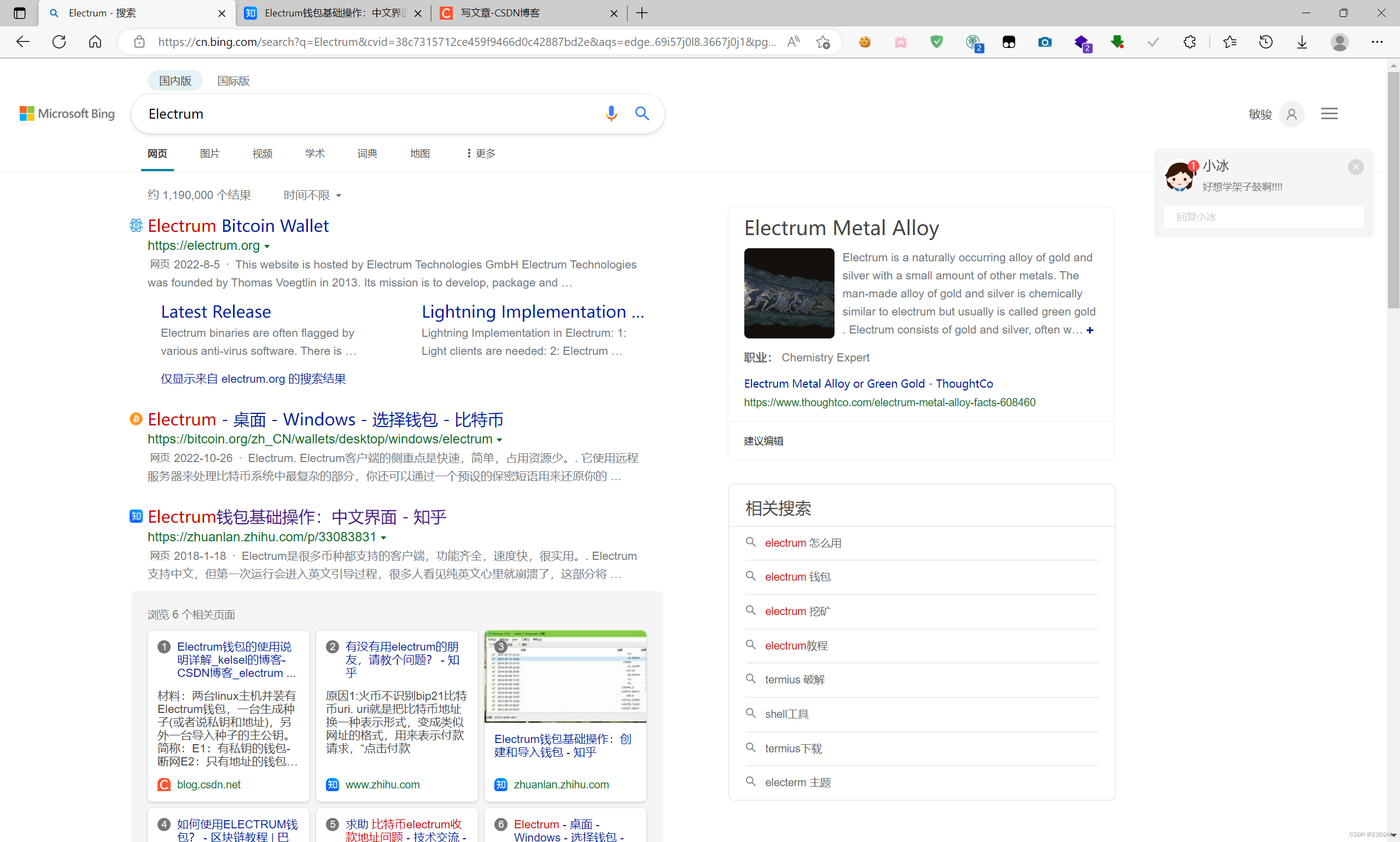This screenshot has width=1400, height=842.
Task: Close the Electrum钱包基础操作 tab
Action: click(418, 14)
